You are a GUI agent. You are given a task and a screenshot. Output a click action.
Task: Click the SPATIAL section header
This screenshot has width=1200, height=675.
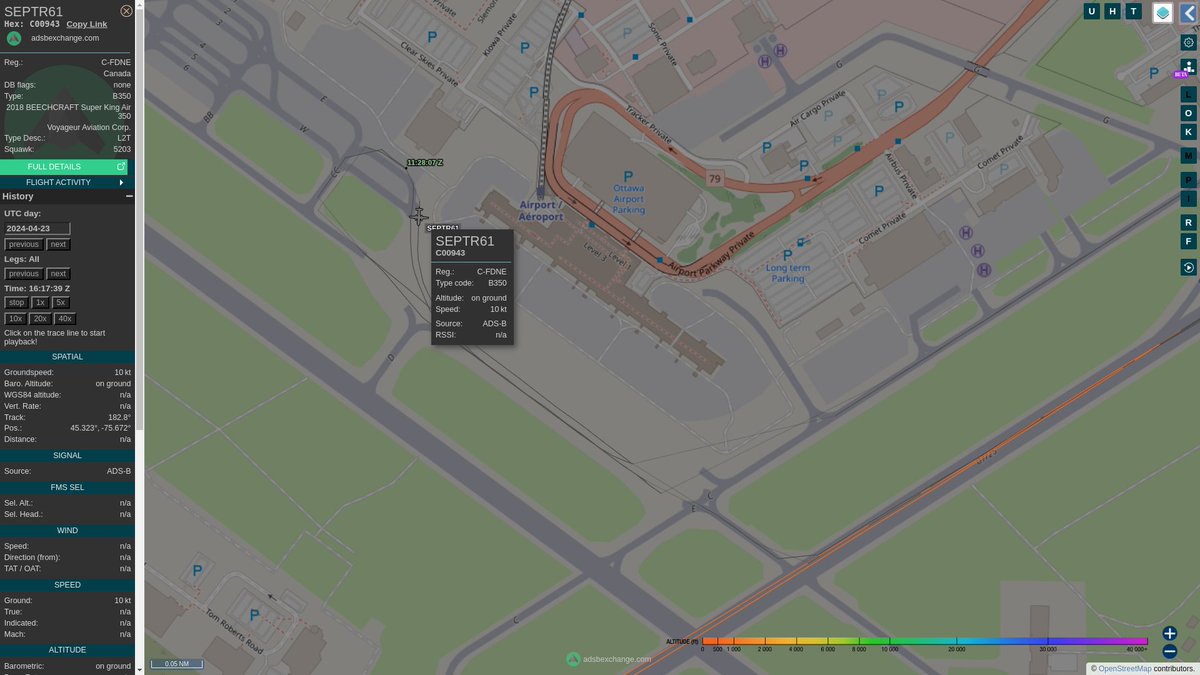pyautogui.click(x=68, y=357)
